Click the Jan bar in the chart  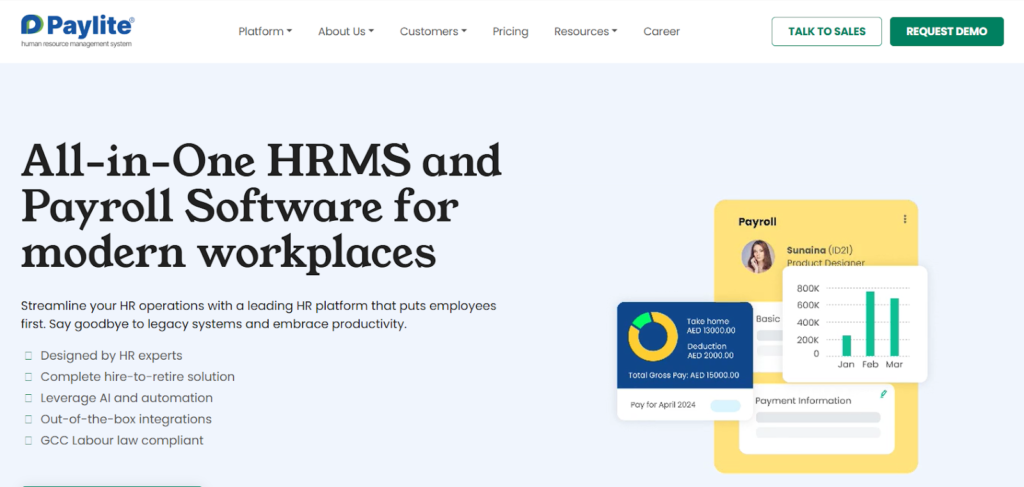click(847, 345)
